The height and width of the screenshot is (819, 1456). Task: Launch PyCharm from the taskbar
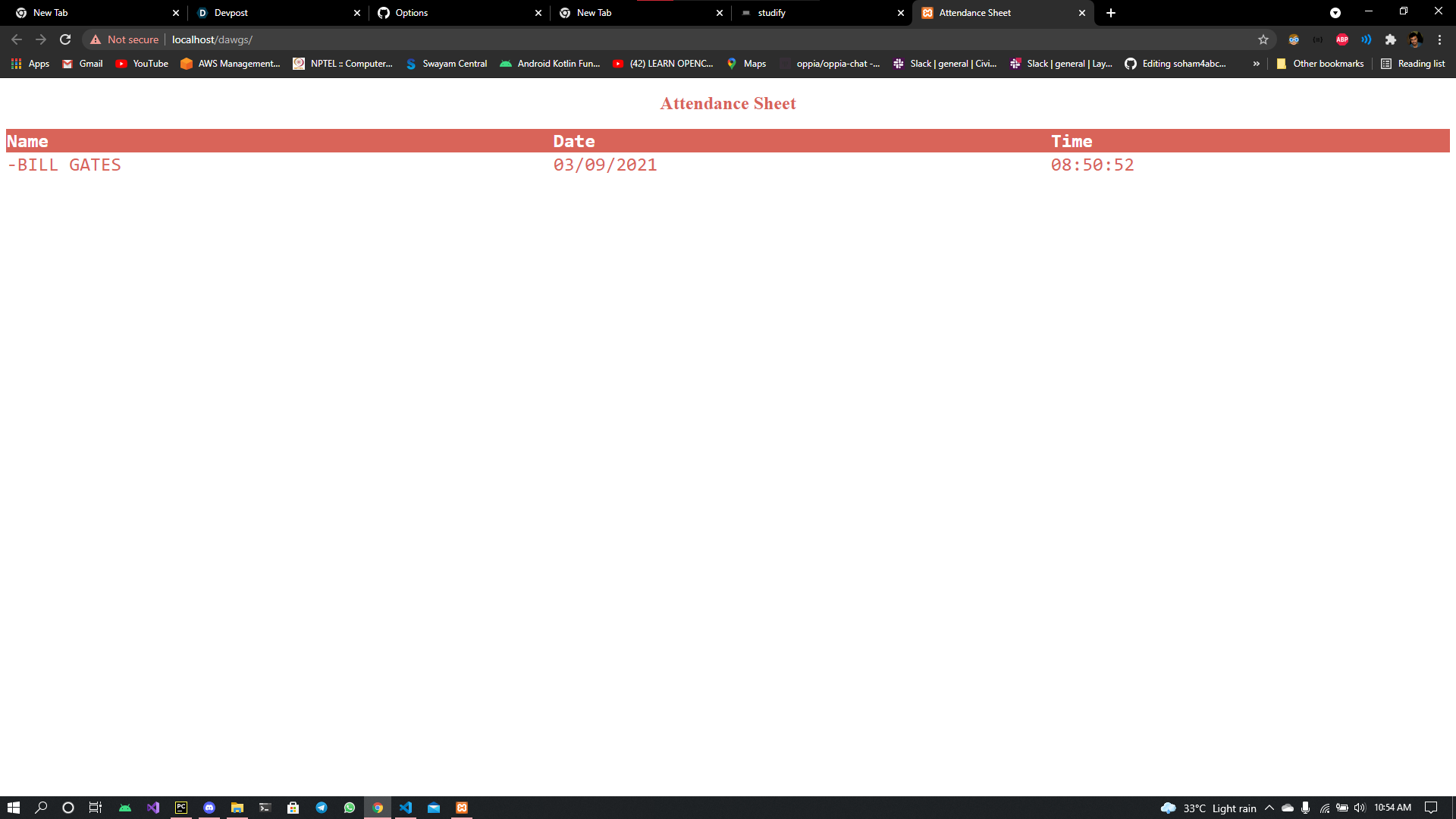(181, 808)
